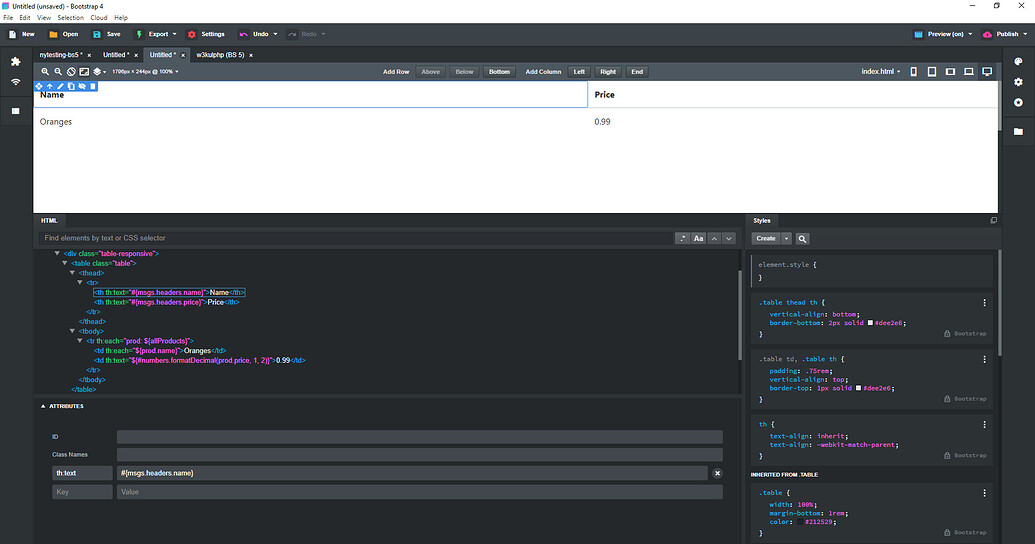The width and height of the screenshot is (1035, 544).
Task: Click the zoom out magnifier on stage toolbar
Action: point(58,72)
